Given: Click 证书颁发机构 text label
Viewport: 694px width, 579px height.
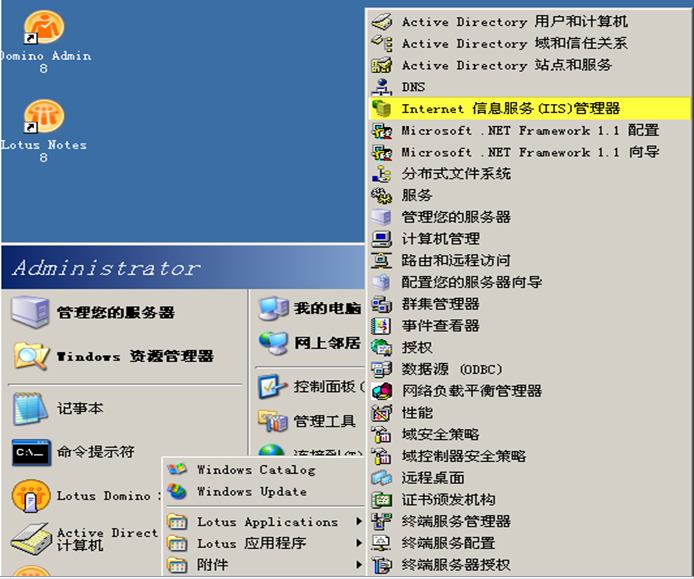Looking at the screenshot, I should coord(448,500).
